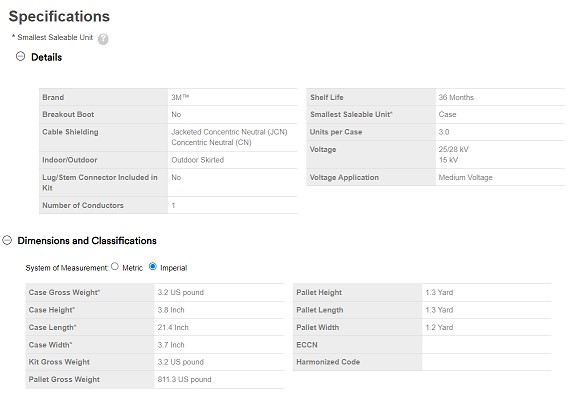Viewport: 582px width, 396px height.
Task: Click the 3.7 Inch case width value
Action: tap(171, 345)
